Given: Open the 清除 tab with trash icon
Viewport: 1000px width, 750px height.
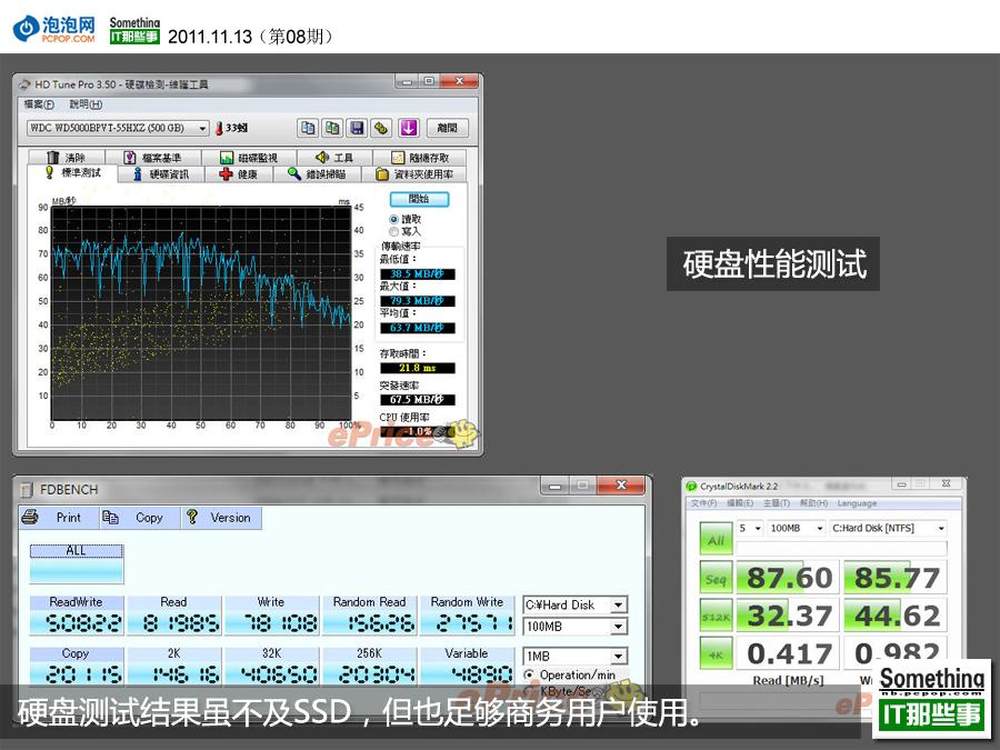Looking at the screenshot, I should (x=66, y=157).
